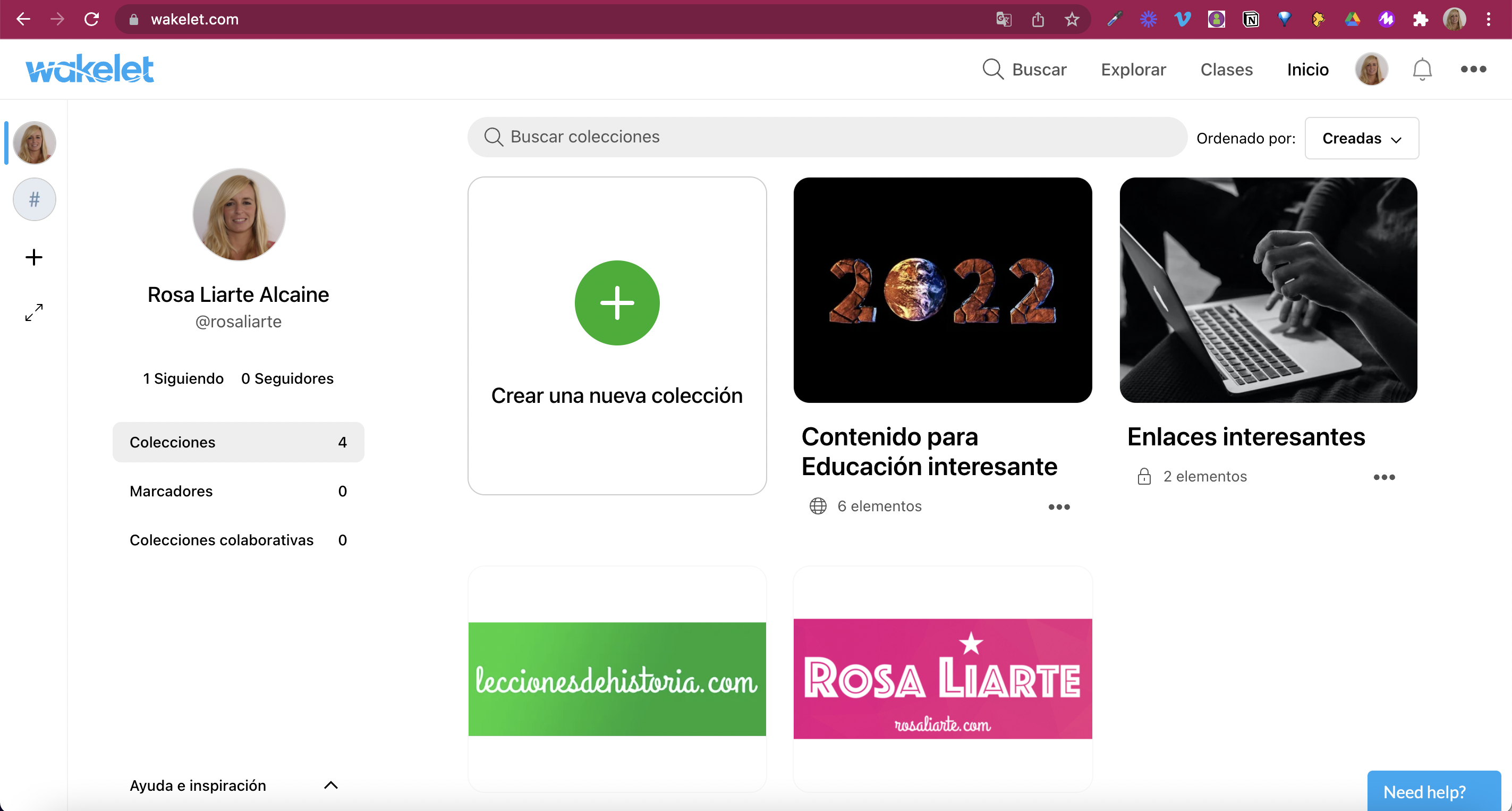The width and height of the screenshot is (1512, 811).
Task: Open the Creadas sort order dropdown
Action: tap(1361, 138)
